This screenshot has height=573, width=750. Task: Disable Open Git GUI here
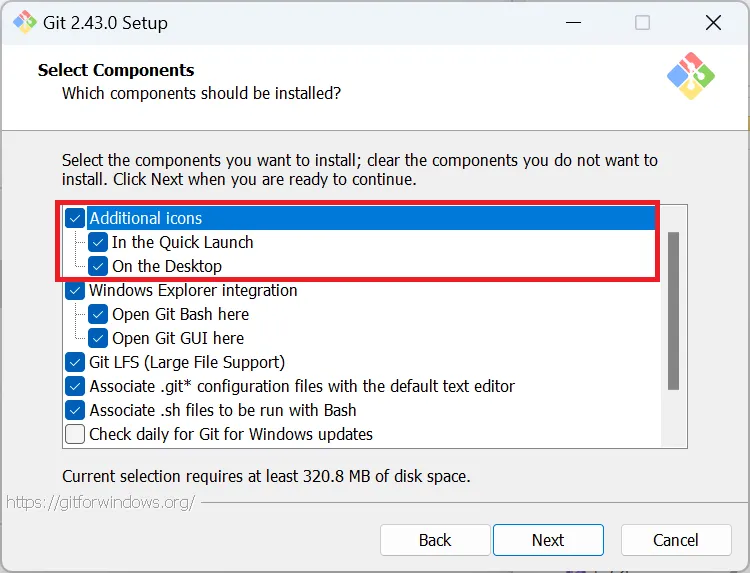[x=98, y=338]
